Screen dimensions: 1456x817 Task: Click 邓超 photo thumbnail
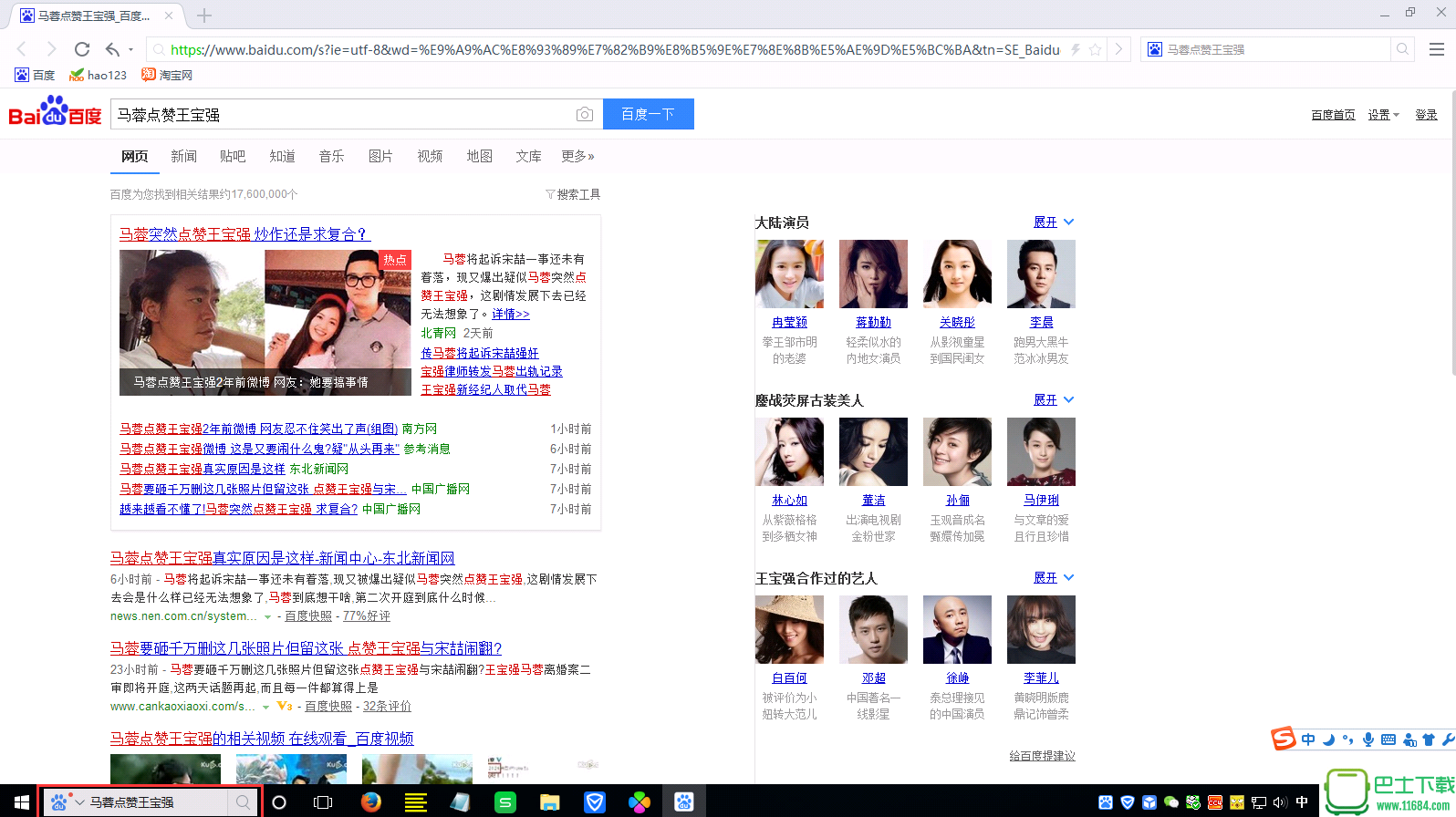[x=873, y=629]
